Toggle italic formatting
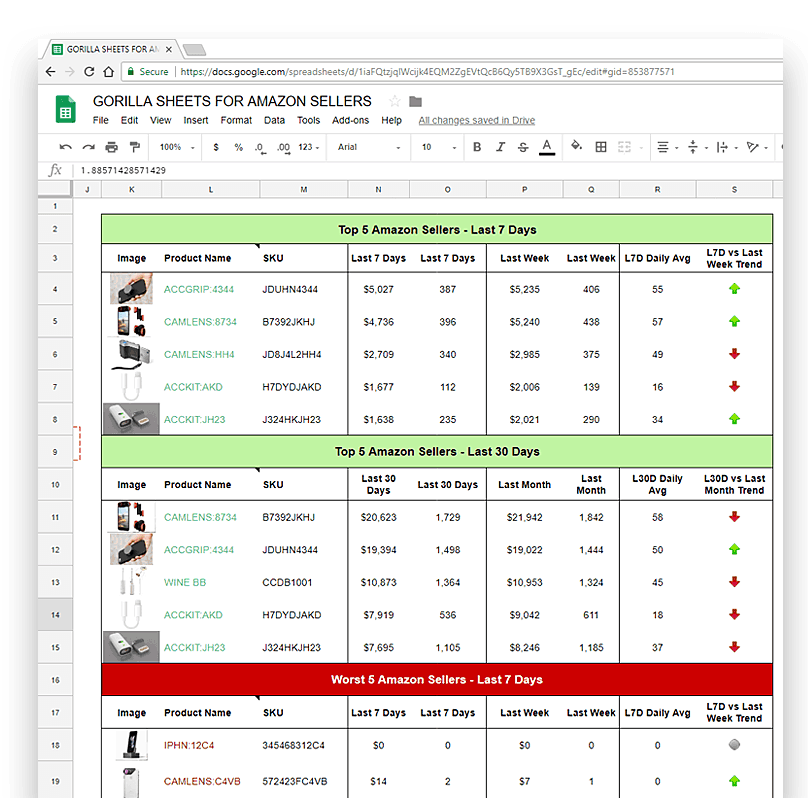The image size is (808, 798). click(500, 147)
